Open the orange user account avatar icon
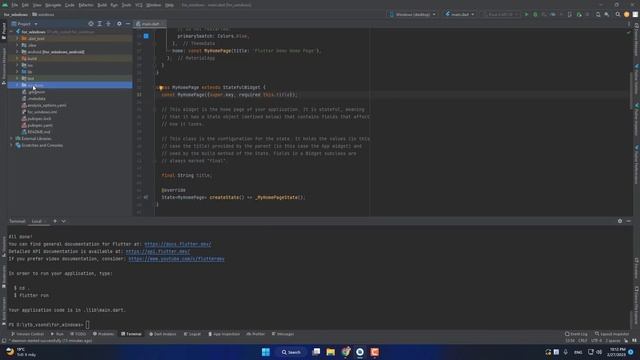 point(627,14)
